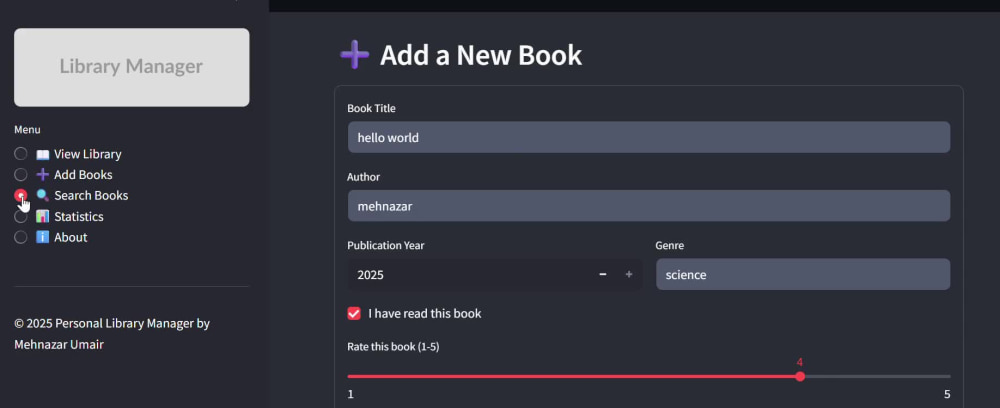Click the 'Menu' label in the sidebar

(x=27, y=129)
